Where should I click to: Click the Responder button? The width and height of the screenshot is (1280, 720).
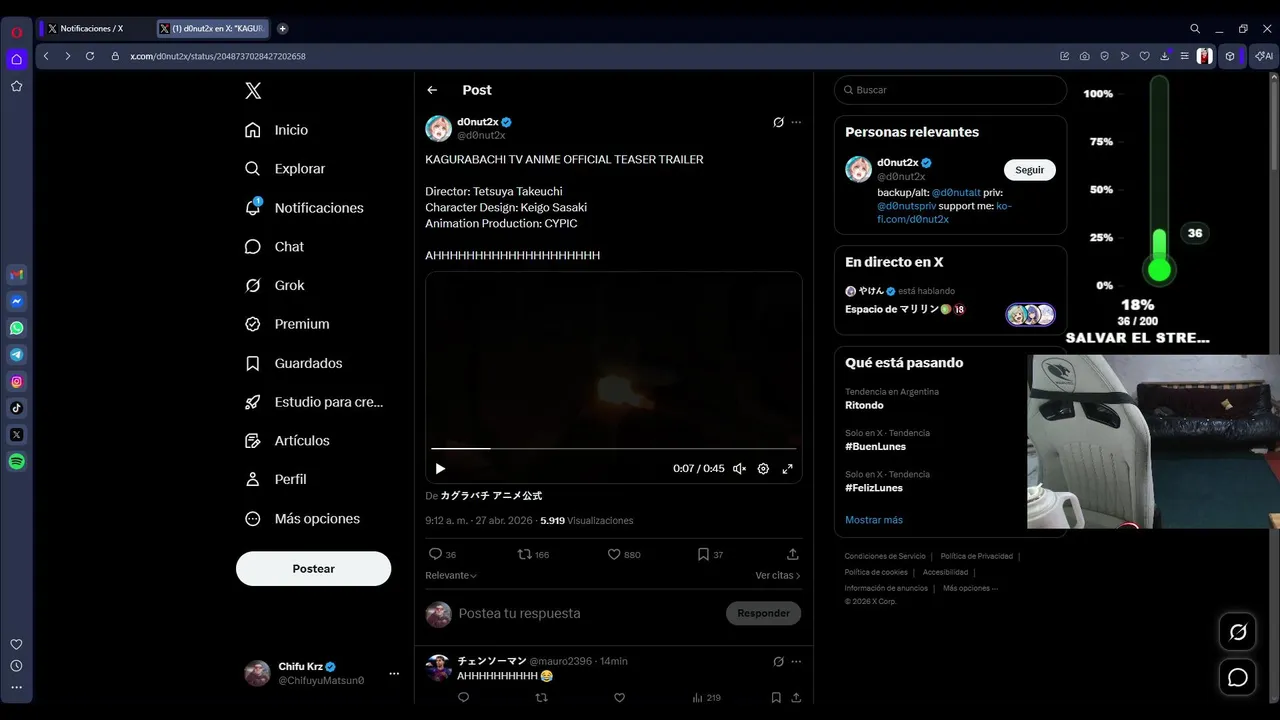pos(763,613)
